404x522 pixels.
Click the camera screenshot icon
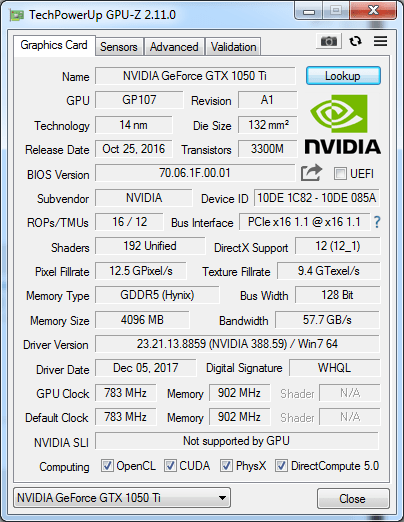(x=329, y=41)
